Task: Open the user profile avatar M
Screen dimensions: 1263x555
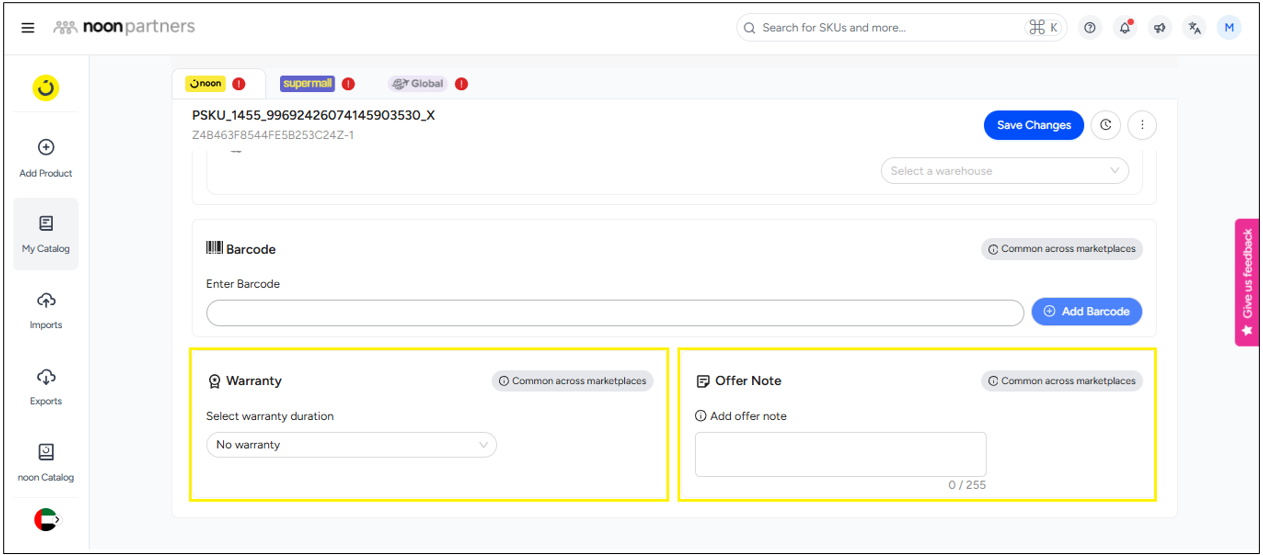Action: click(1229, 28)
